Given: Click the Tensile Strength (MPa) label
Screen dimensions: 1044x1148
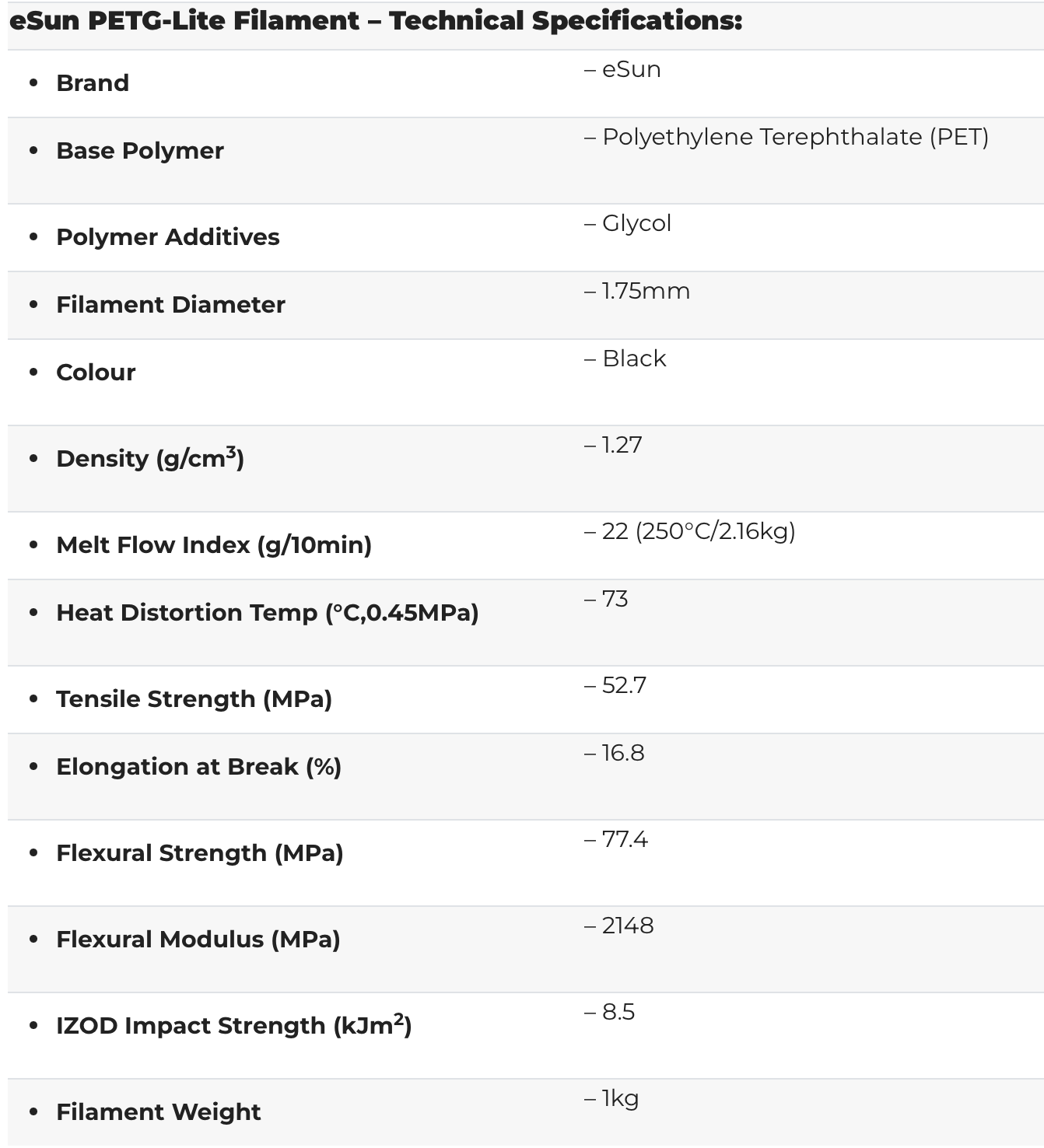Looking at the screenshot, I should 194,699.
